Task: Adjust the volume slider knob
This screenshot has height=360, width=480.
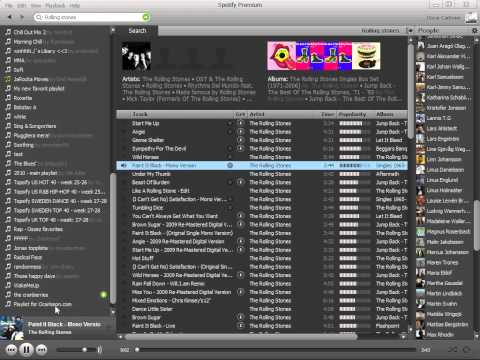Action: (x=85, y=349)
